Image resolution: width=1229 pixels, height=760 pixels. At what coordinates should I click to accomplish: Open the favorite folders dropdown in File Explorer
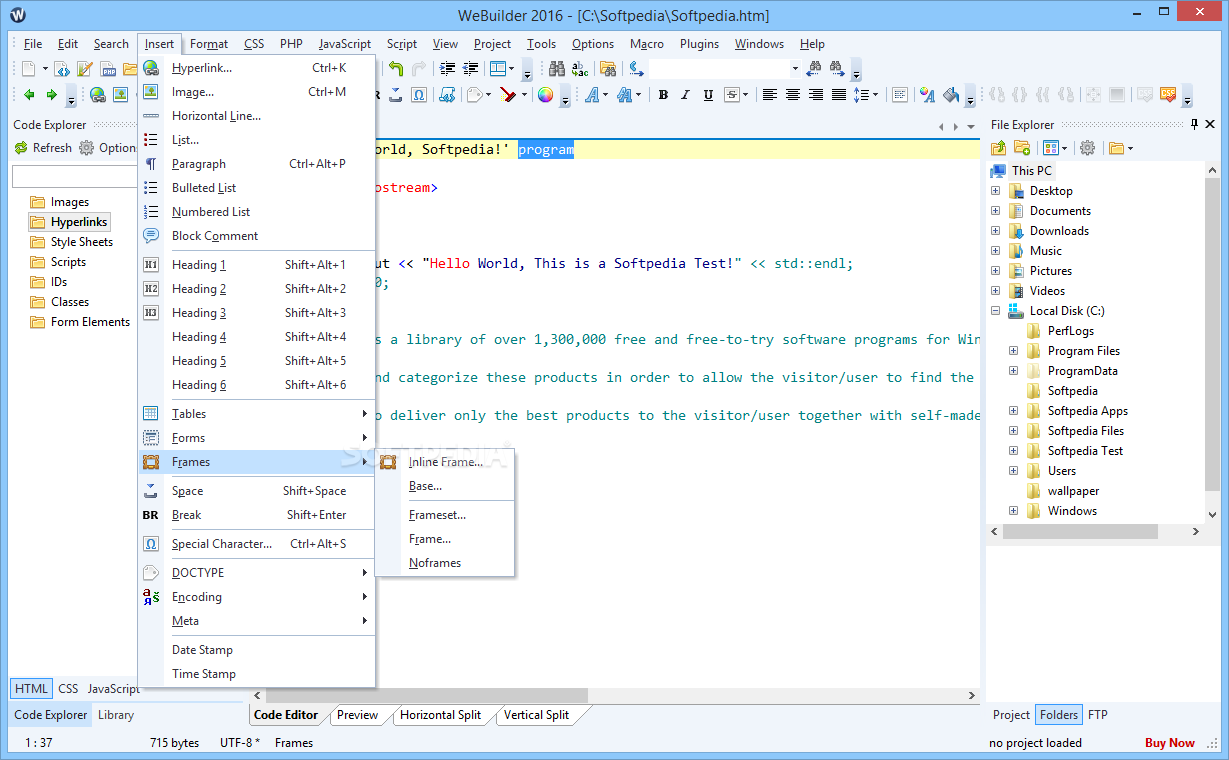tap(1131, 148)
